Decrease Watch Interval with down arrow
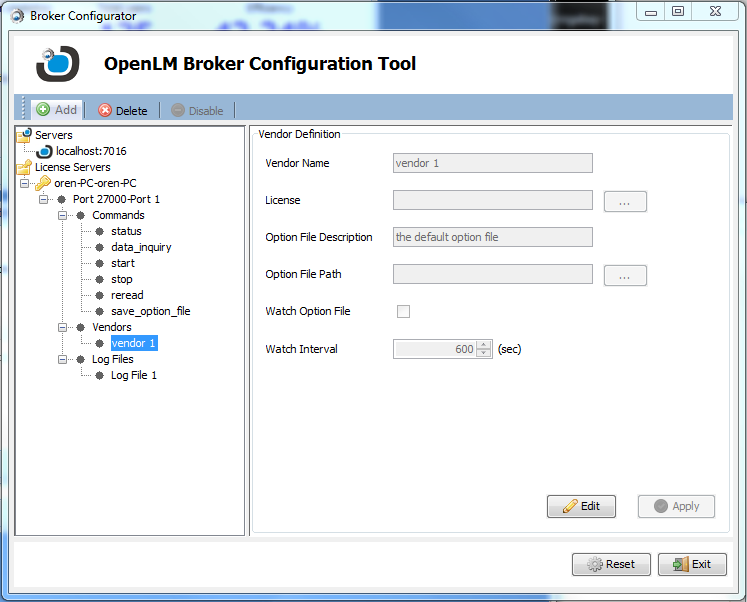 click(x=484, y=353)
